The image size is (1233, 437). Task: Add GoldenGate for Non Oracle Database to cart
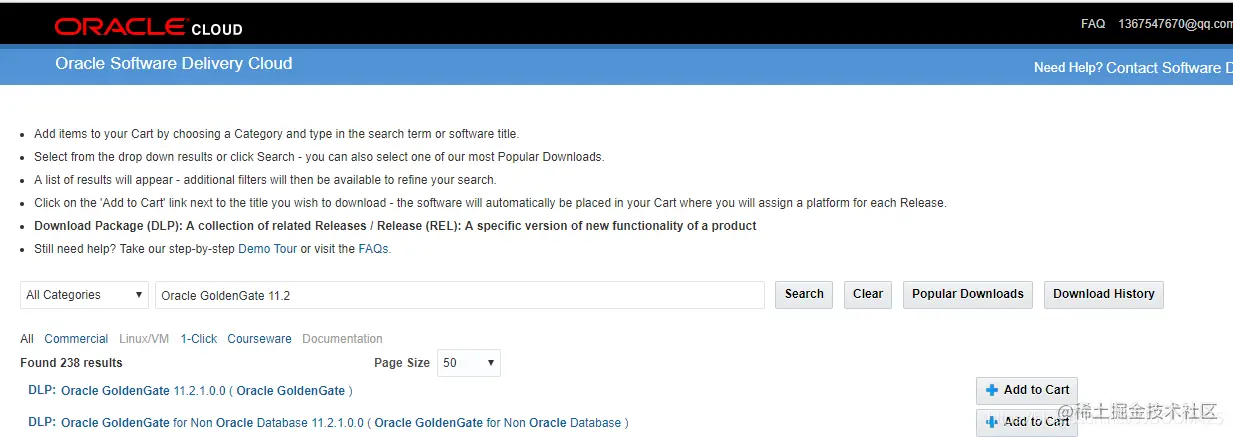pos(1027,422)
